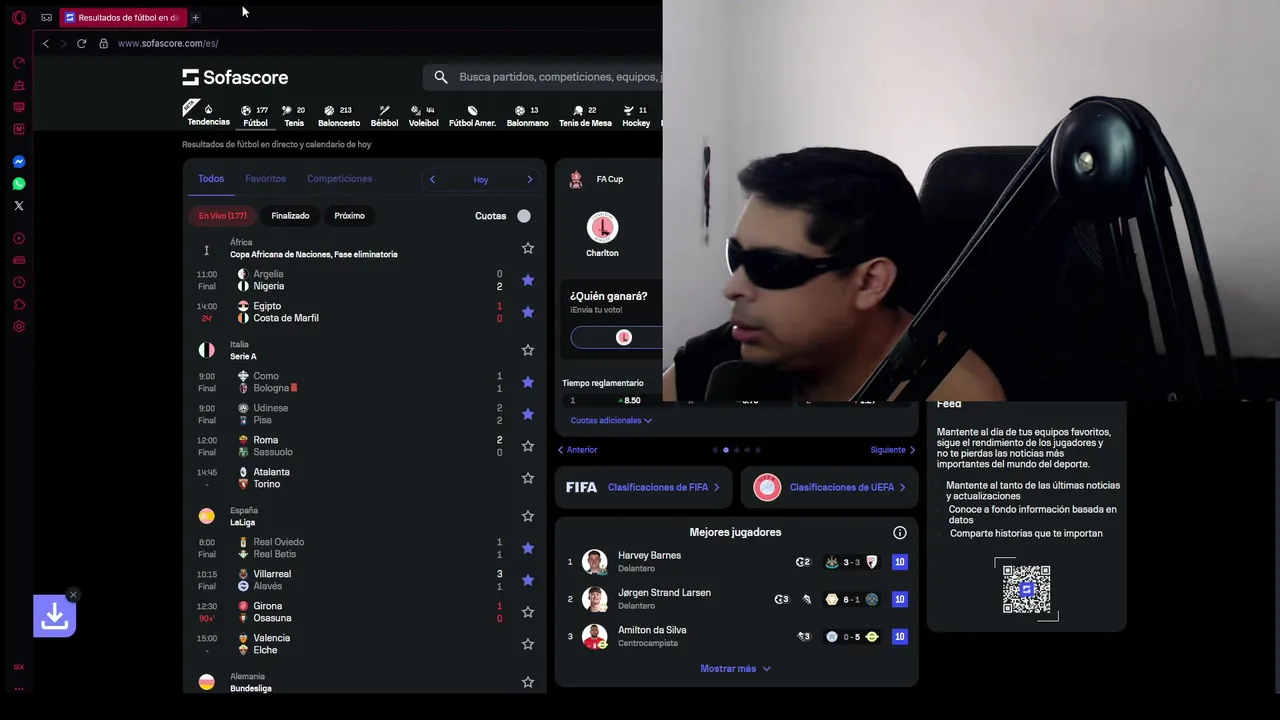Image resolution: width=1280 pixels, height=720 pixels.
Task: Filter matches by Próximo
Action: (349, 216)
